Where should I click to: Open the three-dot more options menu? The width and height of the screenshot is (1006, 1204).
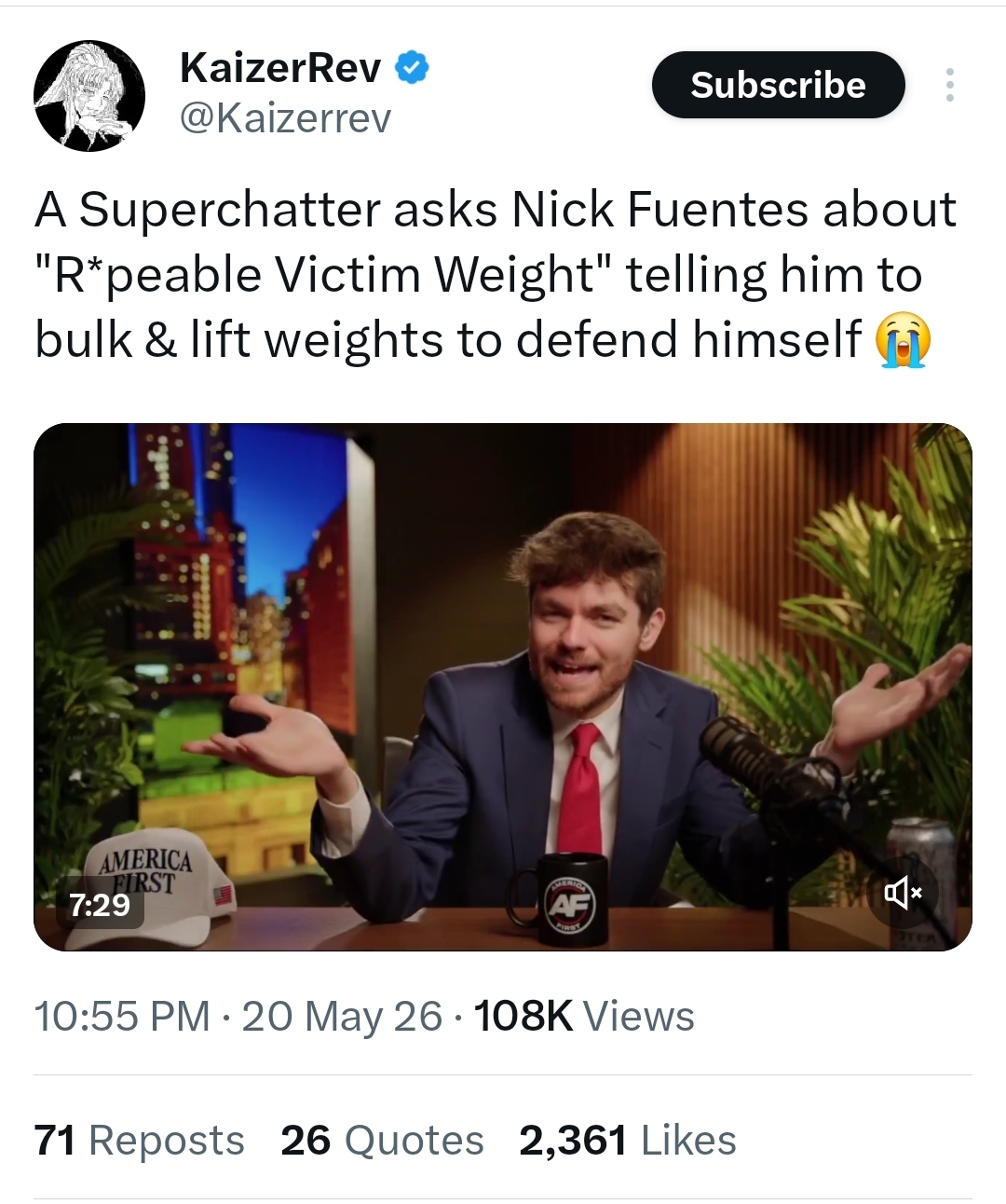pyautogui.click(x=949, y=85)
